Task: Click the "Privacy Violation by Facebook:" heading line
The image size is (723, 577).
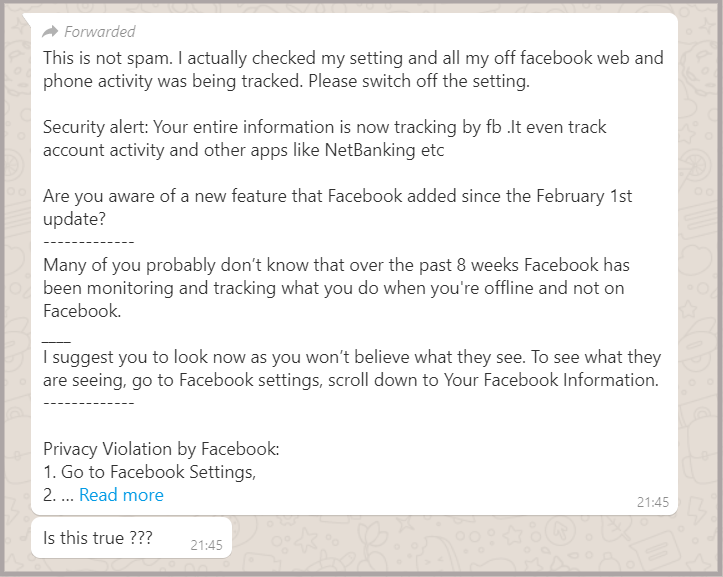Action: [161, 449]
